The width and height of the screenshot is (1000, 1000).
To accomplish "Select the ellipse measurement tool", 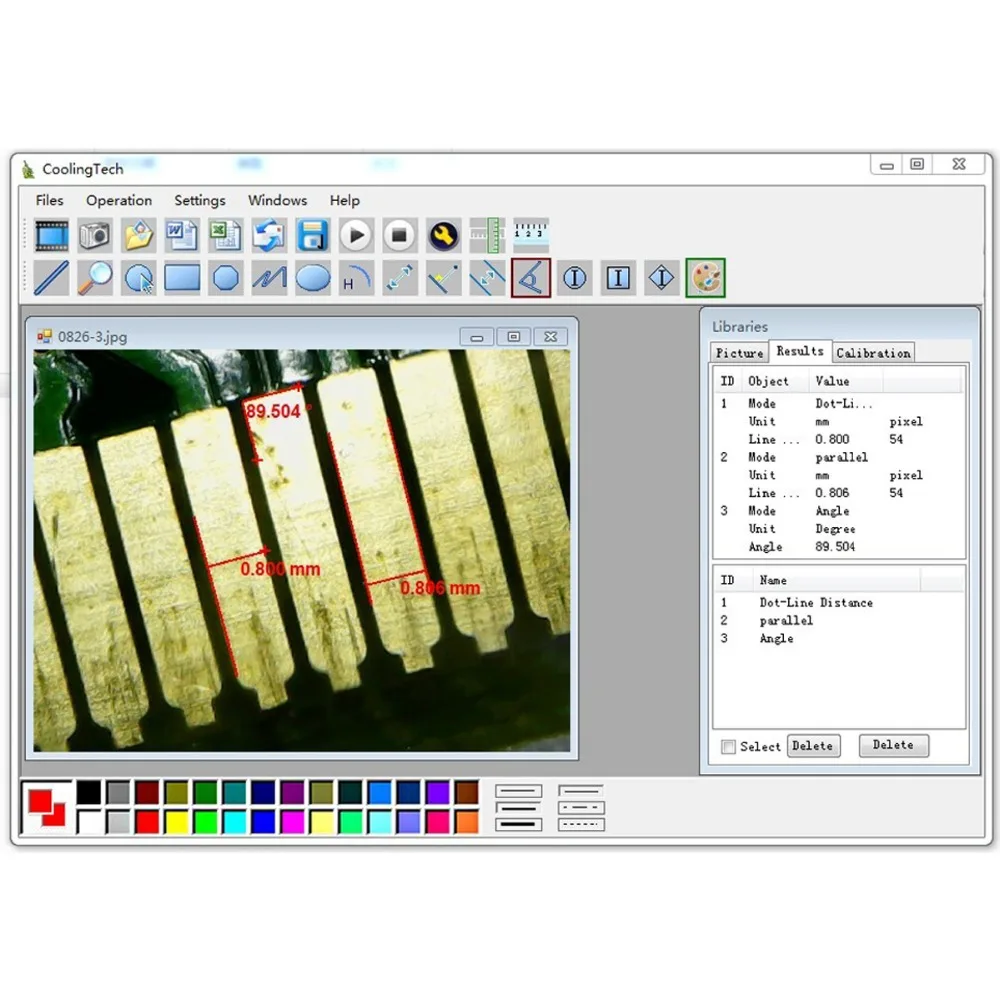I will tap(312, 278).
